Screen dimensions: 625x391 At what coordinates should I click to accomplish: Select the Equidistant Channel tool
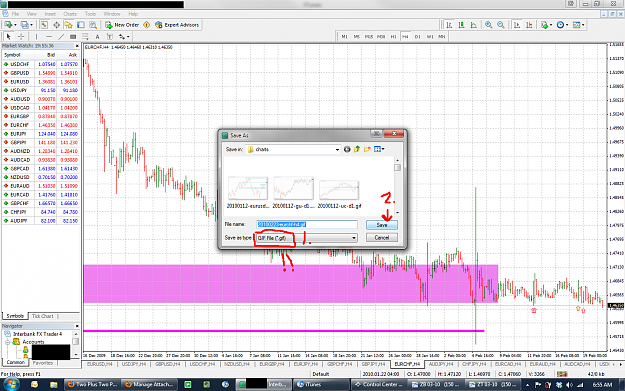73,36
